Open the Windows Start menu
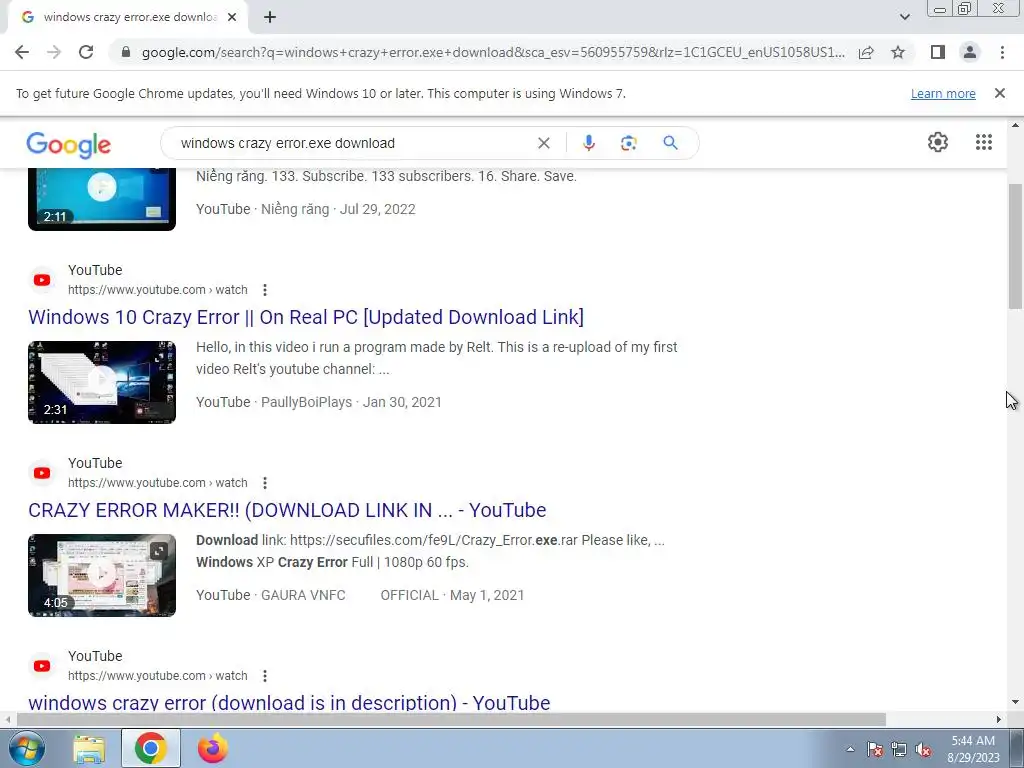1024x768 pixels. tap(26, 748)
